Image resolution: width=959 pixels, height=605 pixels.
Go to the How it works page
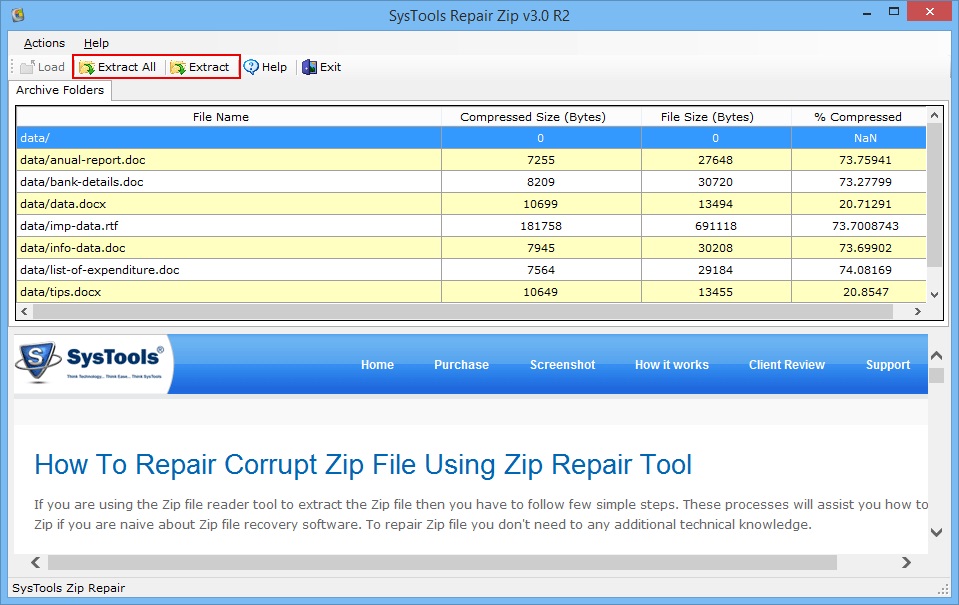671,365
